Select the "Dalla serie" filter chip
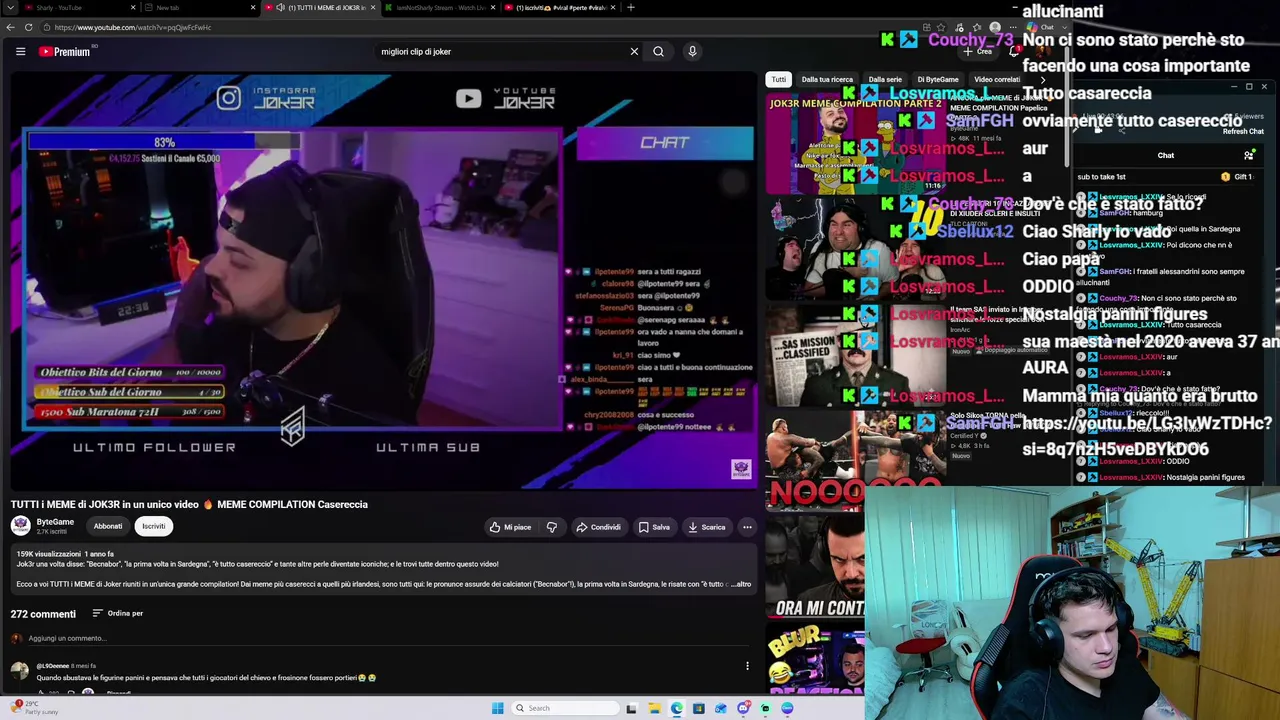Screen dimensions: 1280x720 885,79
